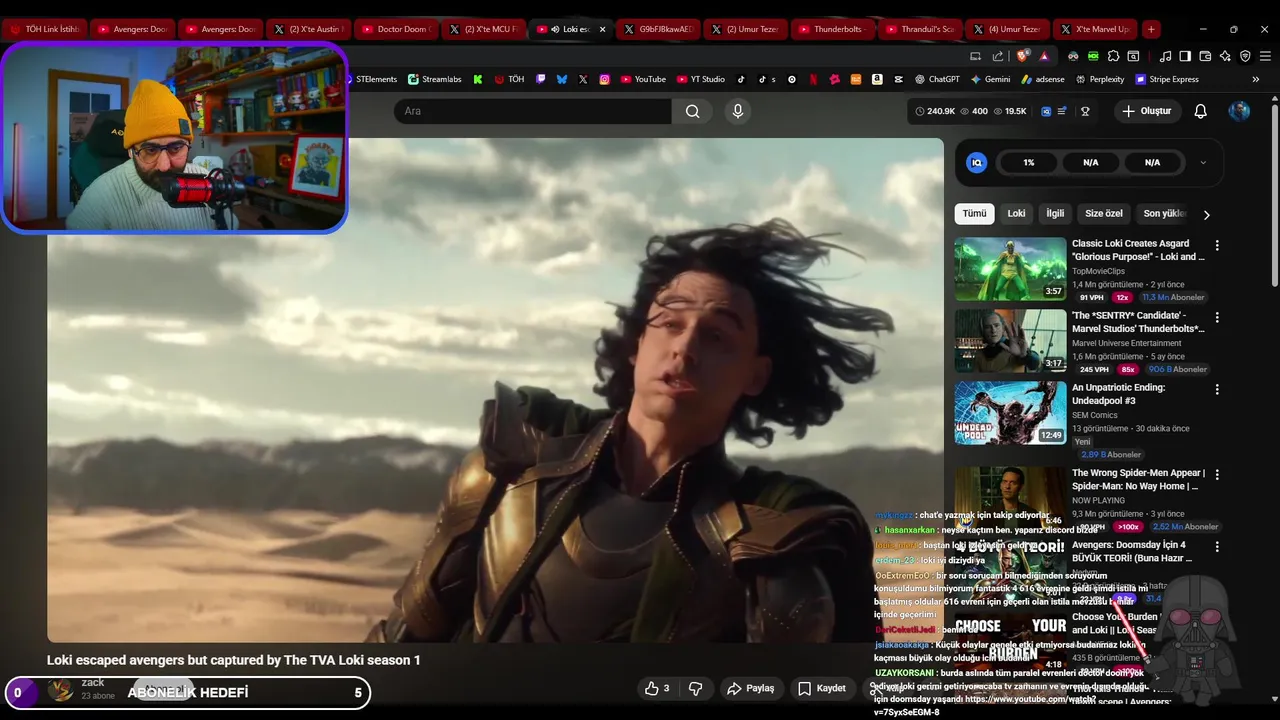Open Brave Shields lion icon
Image resolution: width=1280 pixels, height=720 pixels.
1022,56
